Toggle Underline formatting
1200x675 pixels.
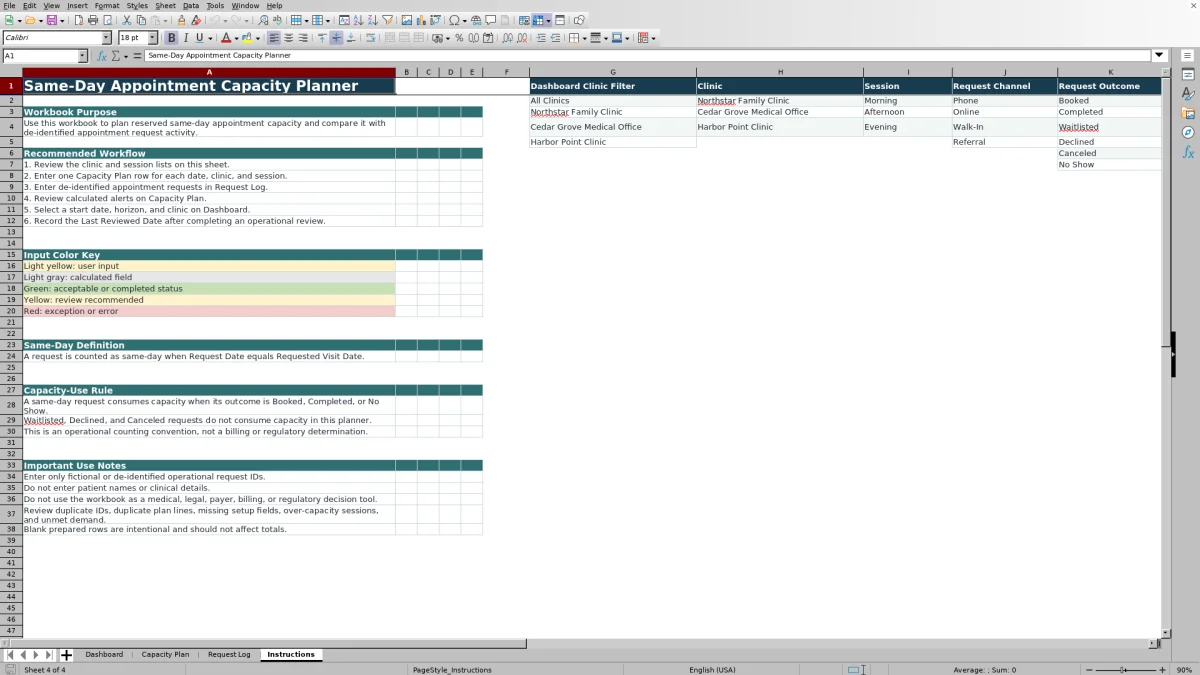pos(199,38)
